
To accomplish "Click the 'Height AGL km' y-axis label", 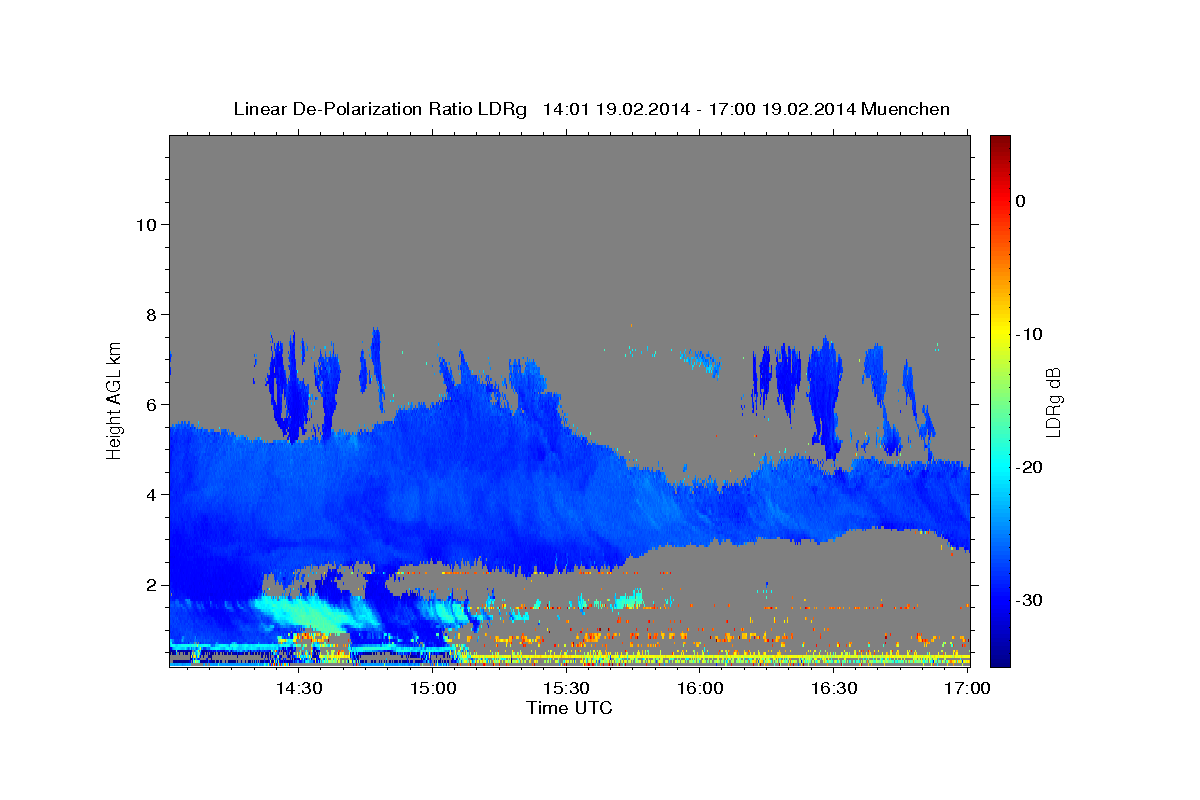I will pyautogui.click(x=115, y=400).
